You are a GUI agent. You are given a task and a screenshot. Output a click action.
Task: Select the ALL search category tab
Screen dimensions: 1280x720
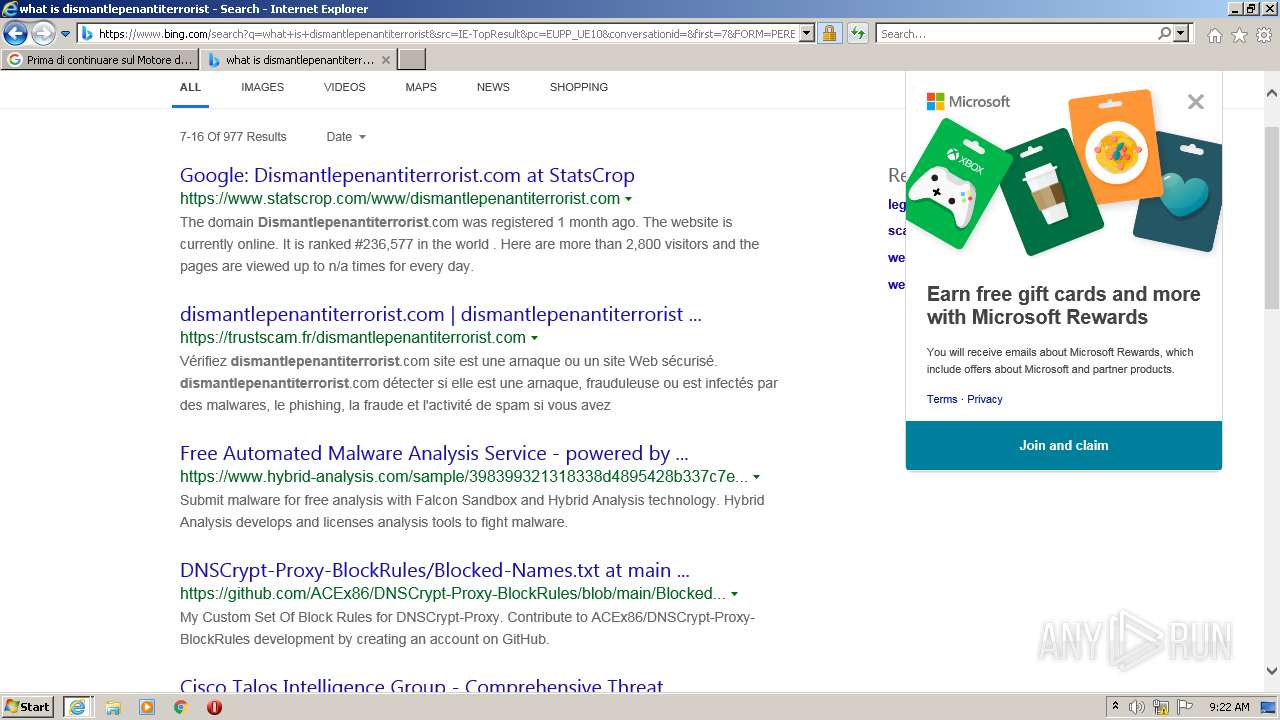click(190, 87)
